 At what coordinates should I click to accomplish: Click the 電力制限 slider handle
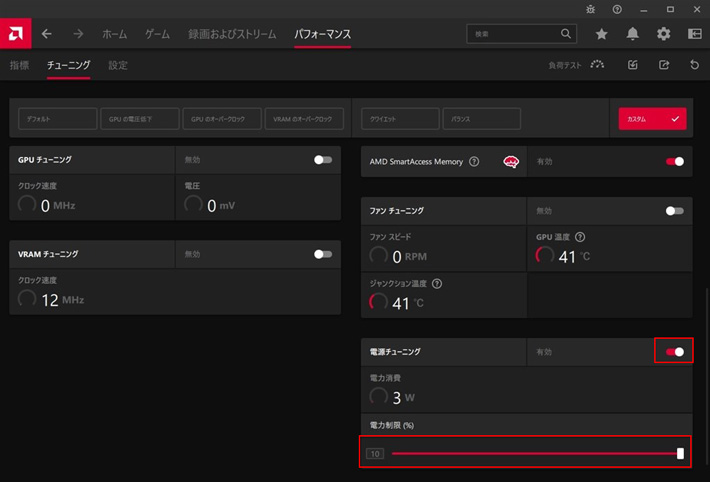point(680,453)
